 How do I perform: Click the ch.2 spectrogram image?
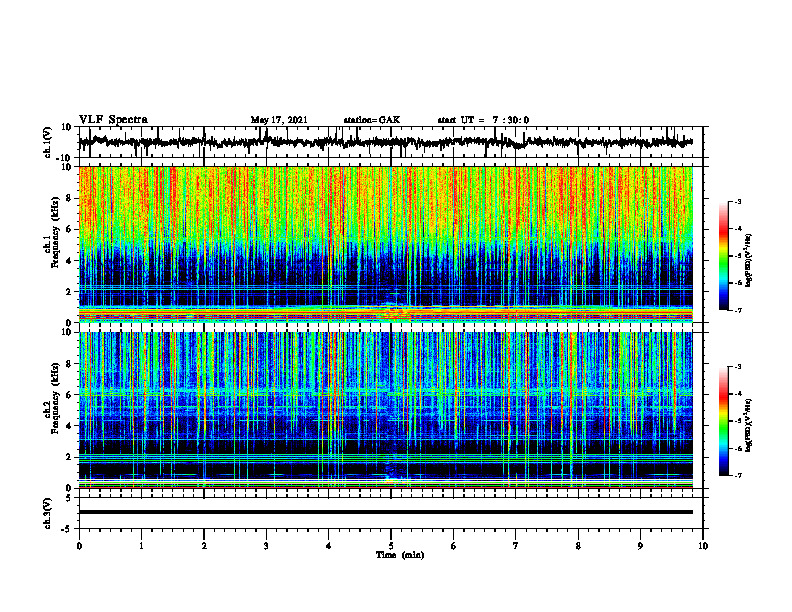(x=386, y=410)
